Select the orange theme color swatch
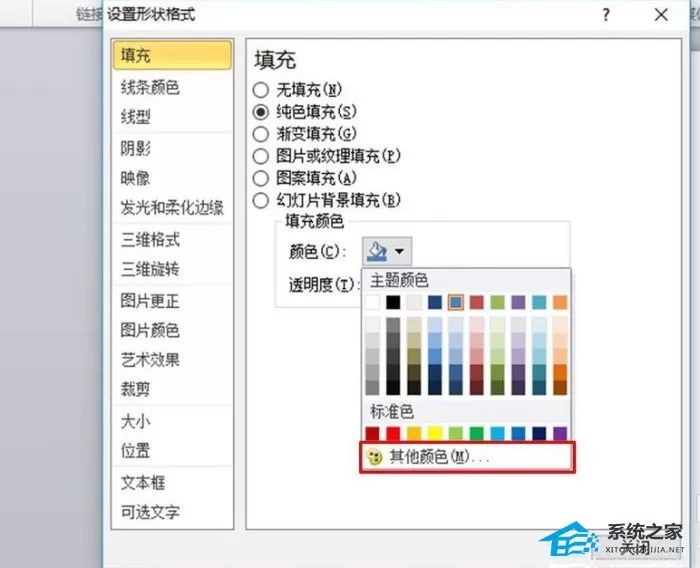This screenshot has height=568, width=700. [x=560, y=302]
